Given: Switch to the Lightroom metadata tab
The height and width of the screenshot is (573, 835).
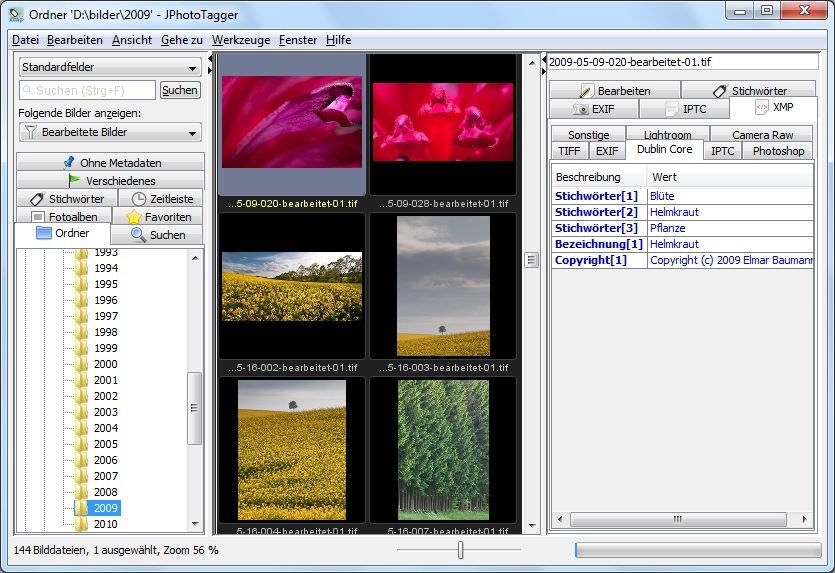Looking at the screenshot, I should click(x=667, y=135).
